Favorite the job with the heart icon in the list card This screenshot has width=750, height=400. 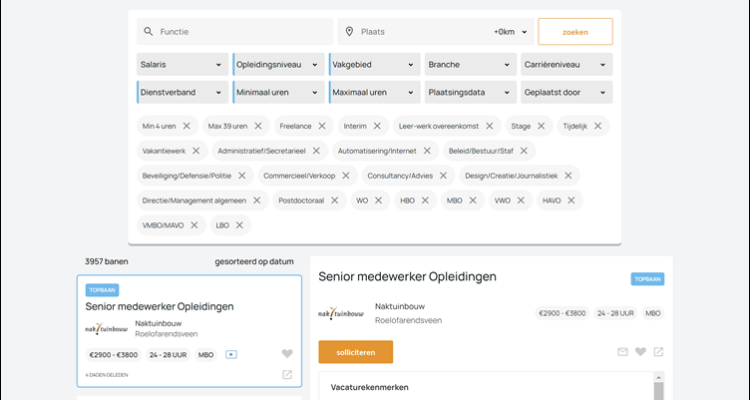click(287, 354)
